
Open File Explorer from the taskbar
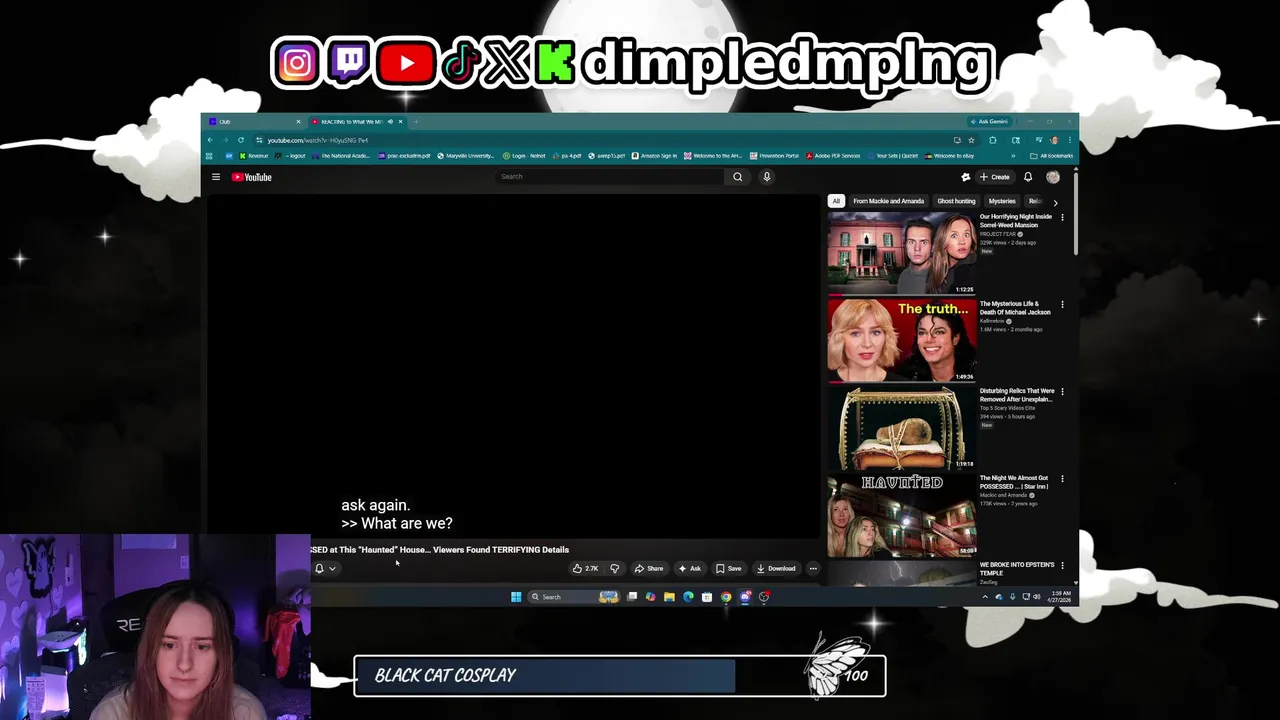pyautogui.click(x=669, y=597)
